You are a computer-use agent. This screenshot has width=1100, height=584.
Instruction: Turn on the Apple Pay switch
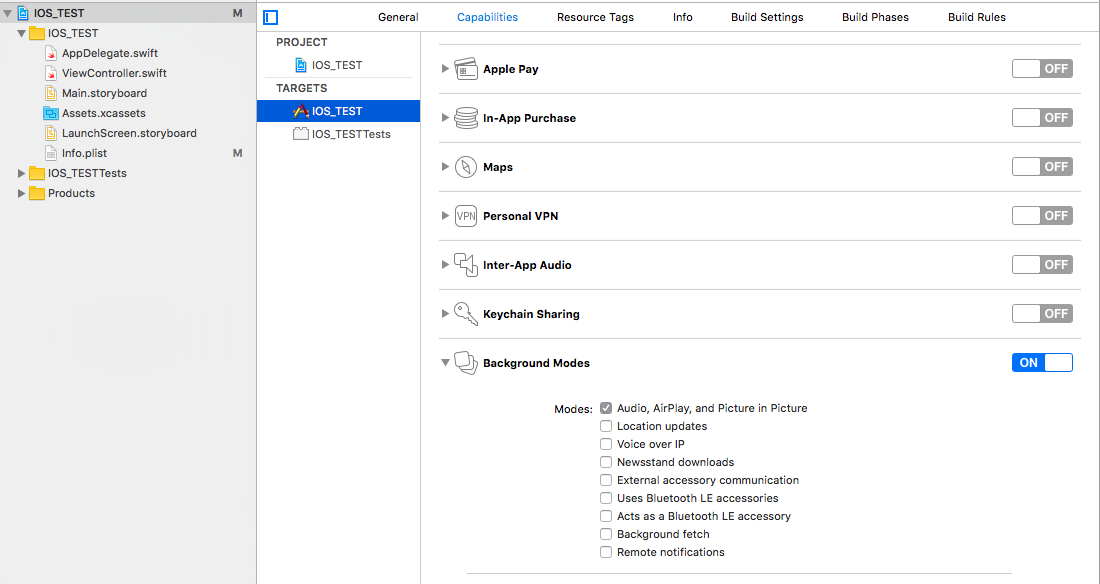pyautogui.click(x=1042, y=69)
